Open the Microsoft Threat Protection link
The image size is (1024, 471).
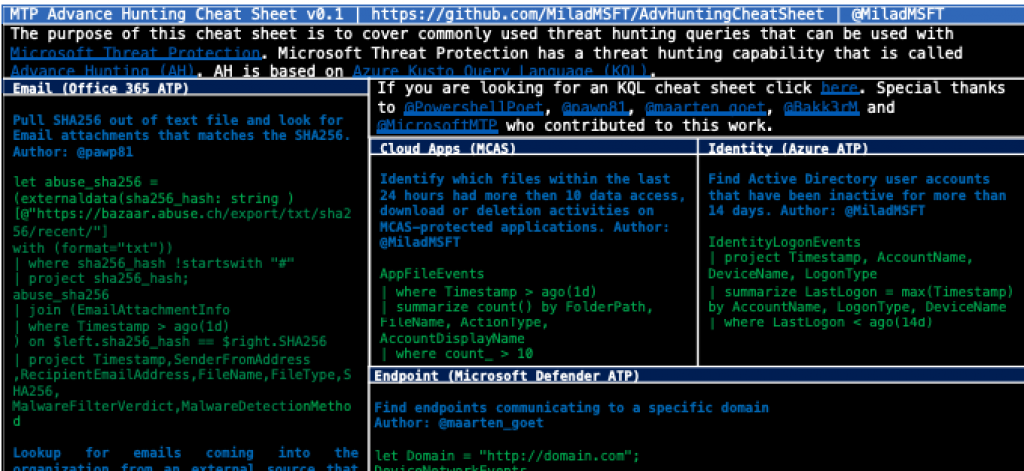pos(136,53)
